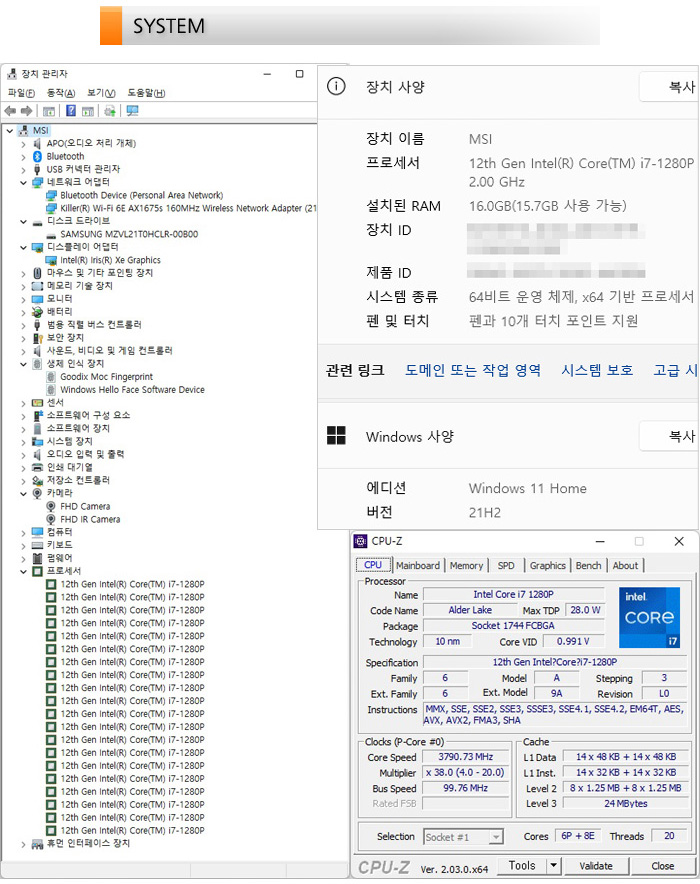
Task: Open the 시스템 보호 link
Action: [597, 370]
